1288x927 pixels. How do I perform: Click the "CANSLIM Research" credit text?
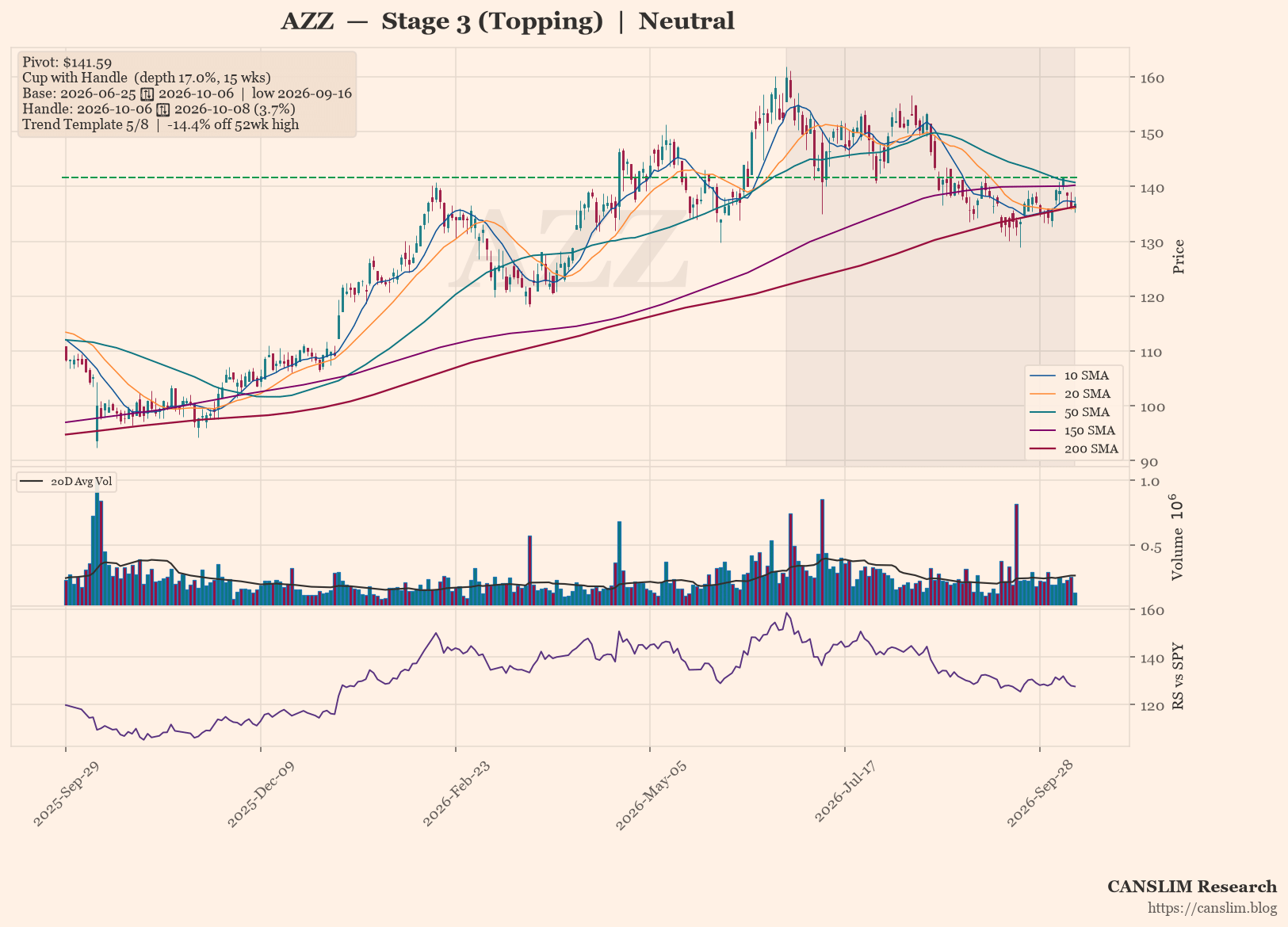tap(1192, 887)
